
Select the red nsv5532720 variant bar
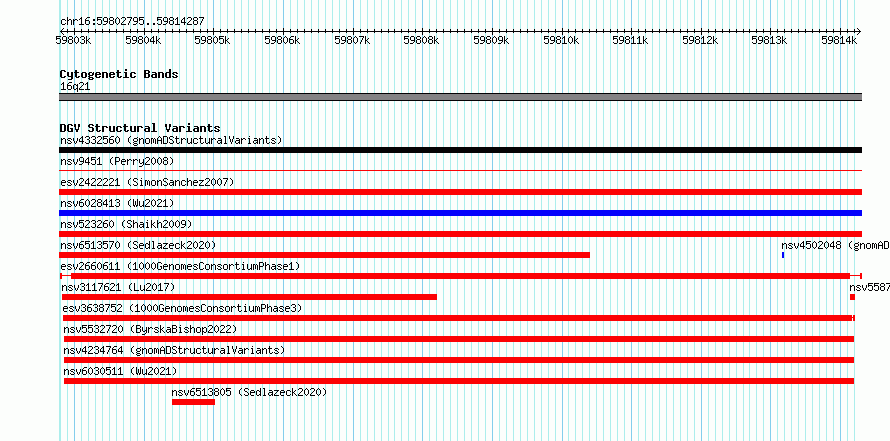click(x=459, y=339)
